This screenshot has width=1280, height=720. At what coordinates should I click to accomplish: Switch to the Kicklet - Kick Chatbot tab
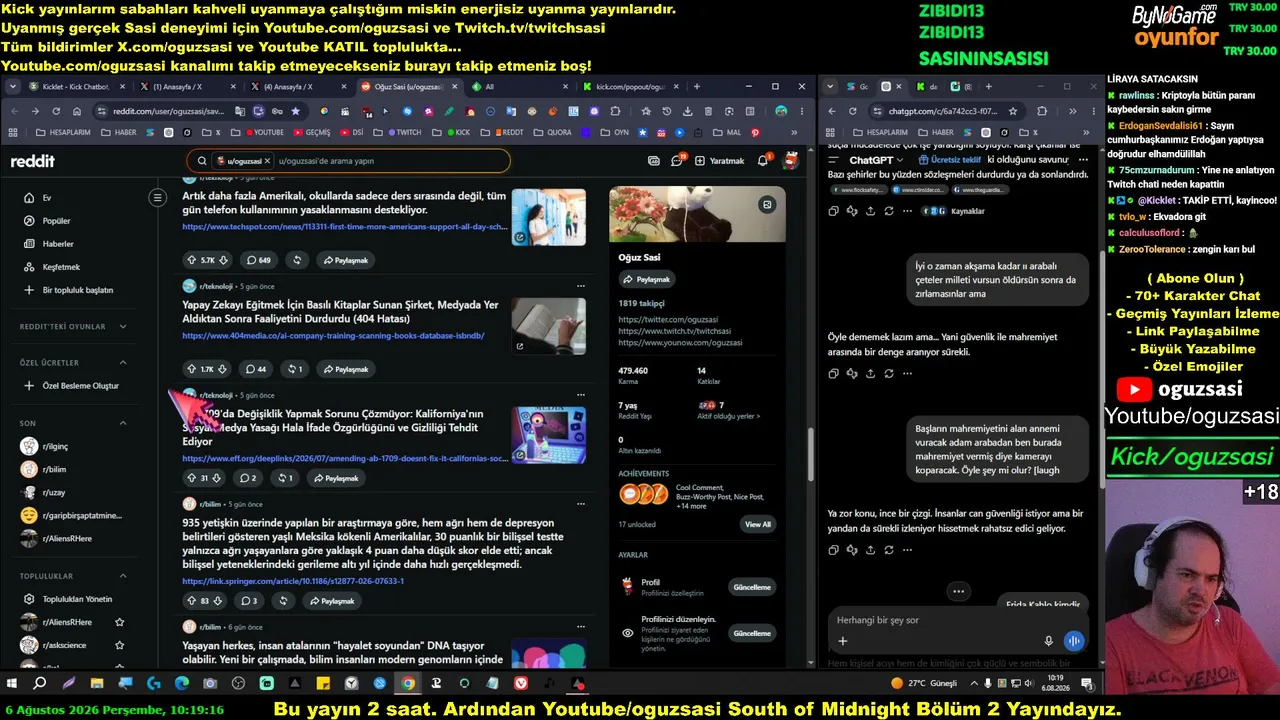(74, 87)
